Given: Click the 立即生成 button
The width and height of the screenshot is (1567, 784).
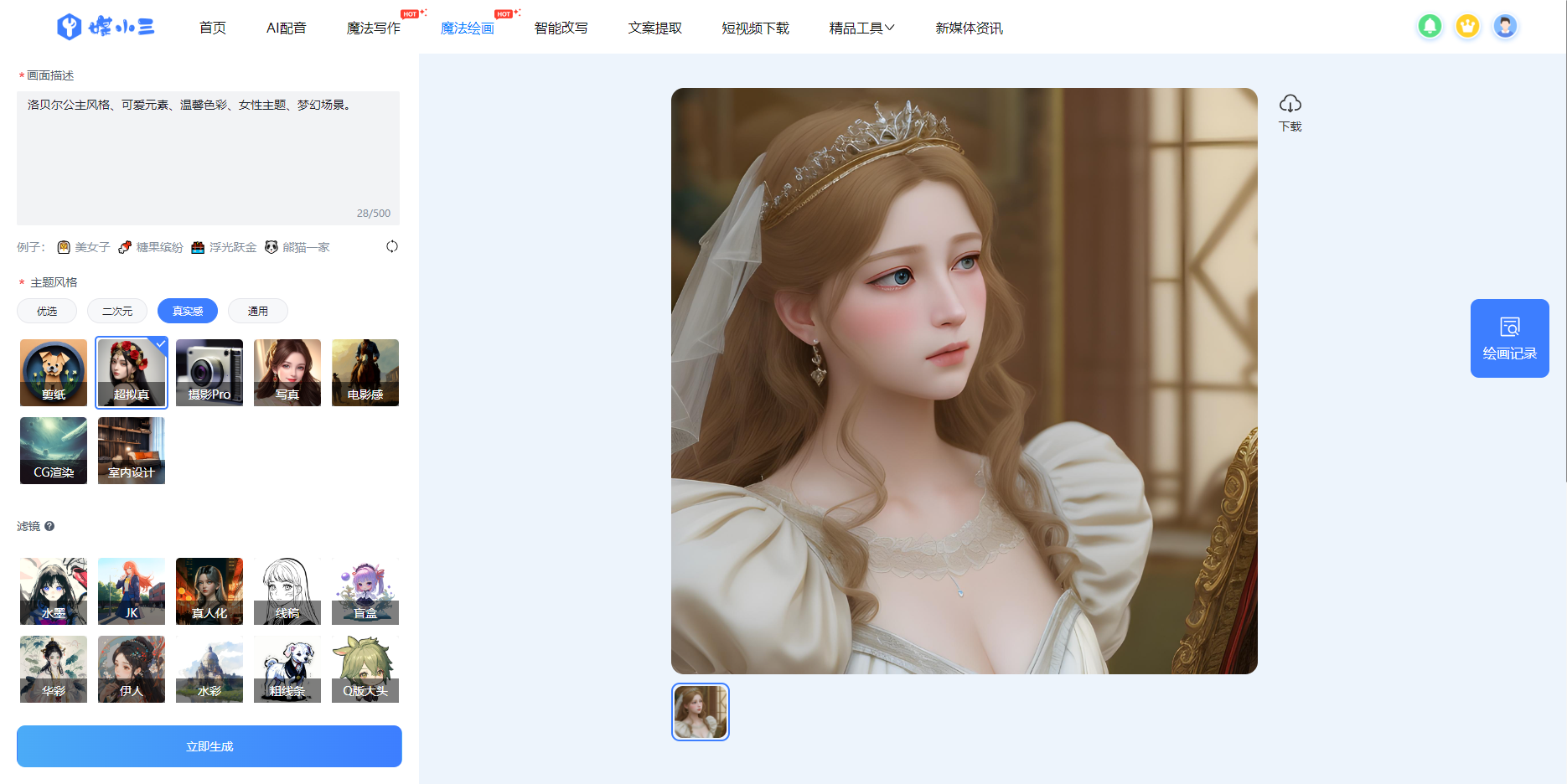Looking at the screenshot, I should click(209, 746).
